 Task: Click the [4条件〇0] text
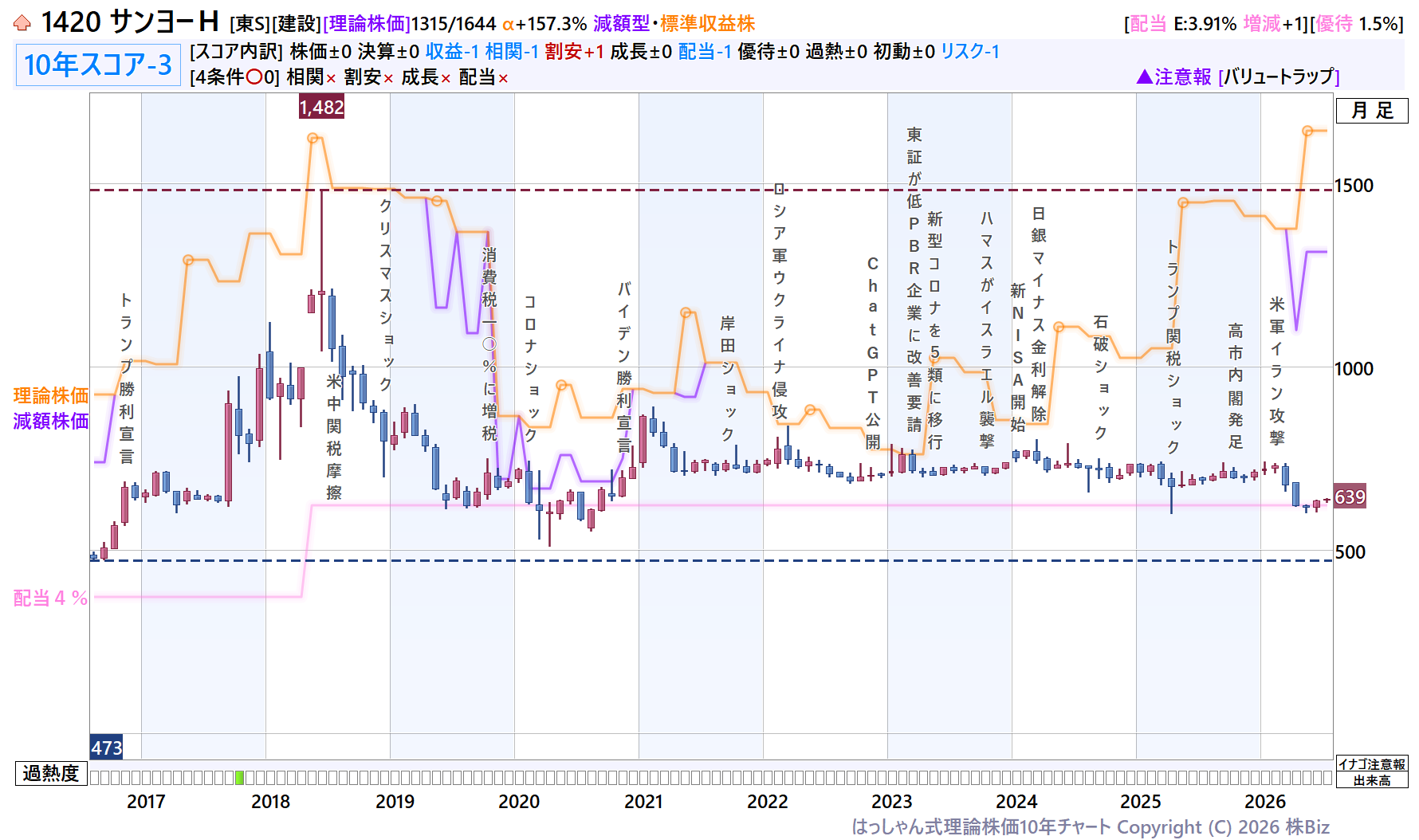click(235, 77)
